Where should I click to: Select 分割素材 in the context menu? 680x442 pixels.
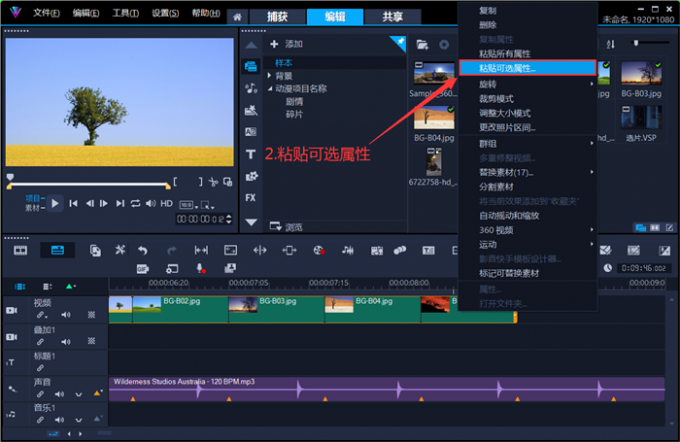(x=527, y=187)
